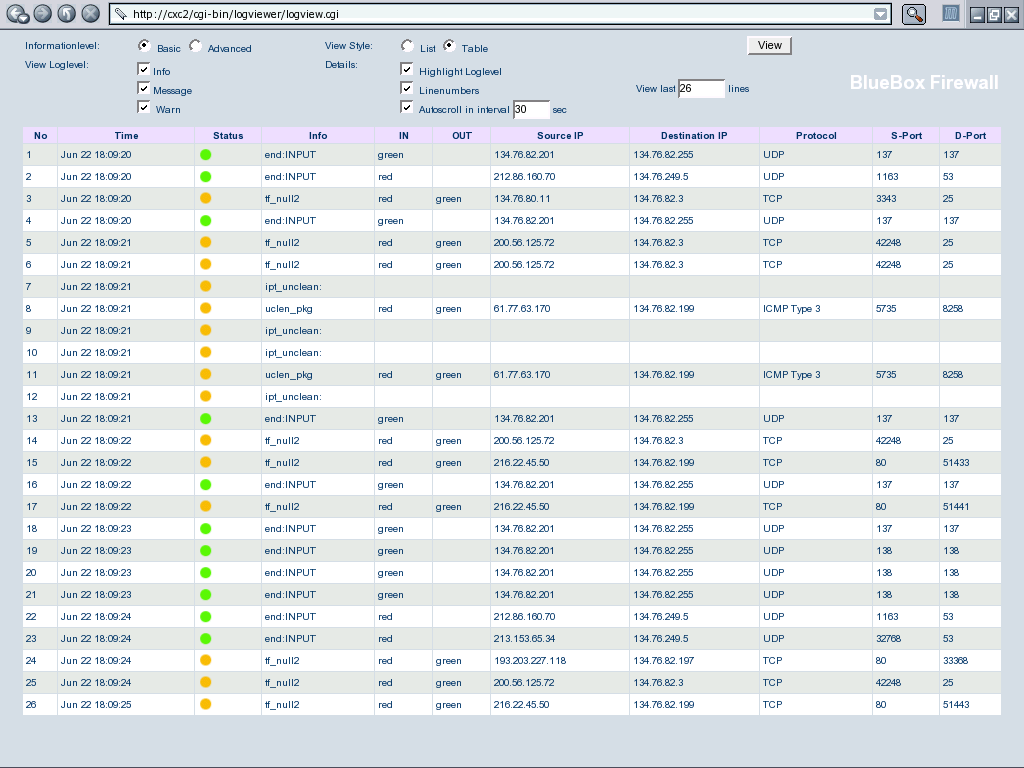Click the icon right of the search button
This screenshot has width=1024, height=768.
tap(951, 14)
